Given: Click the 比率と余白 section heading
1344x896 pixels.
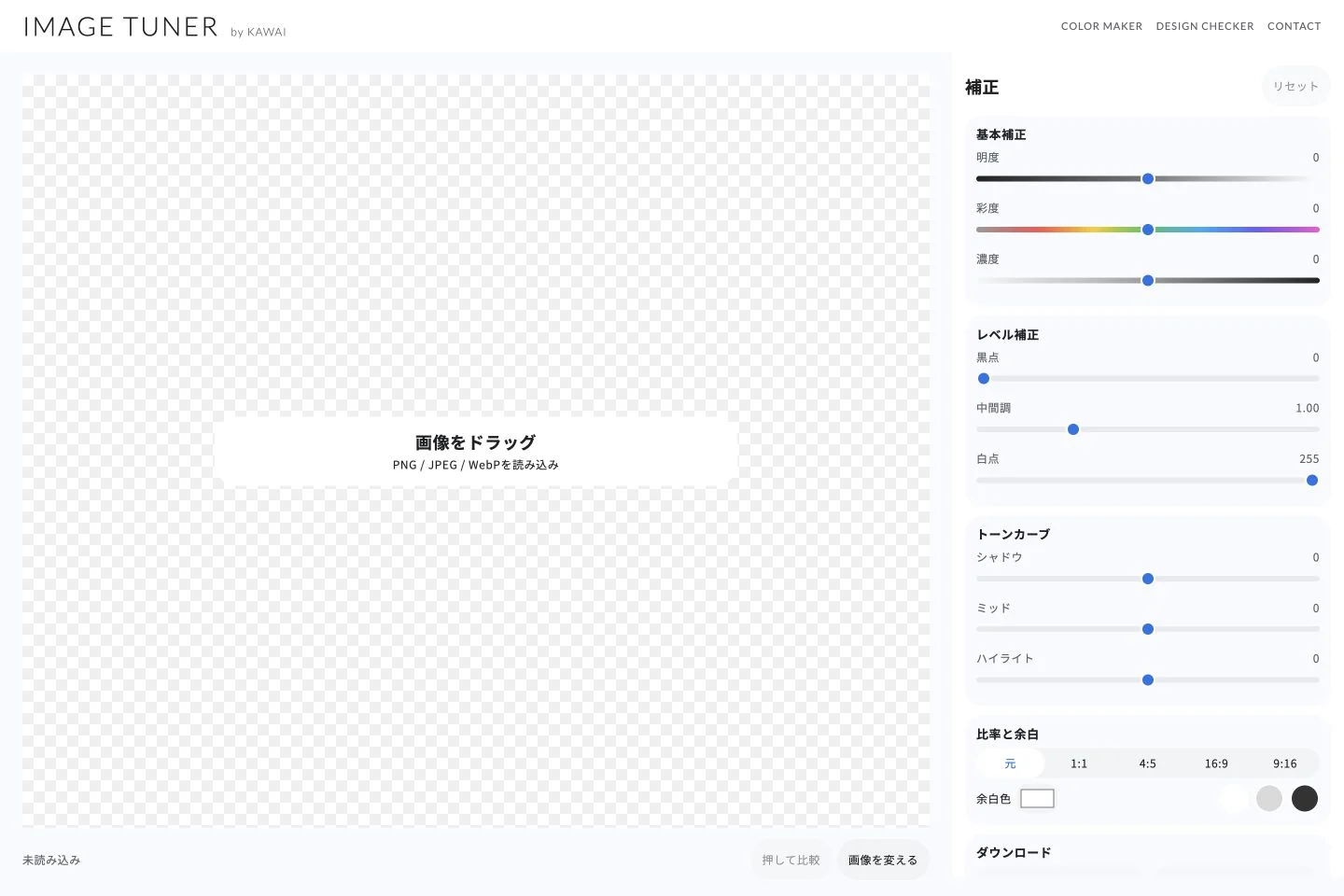Looking at the screenshot, I should pyautogui.click(x=1008, y=735).
